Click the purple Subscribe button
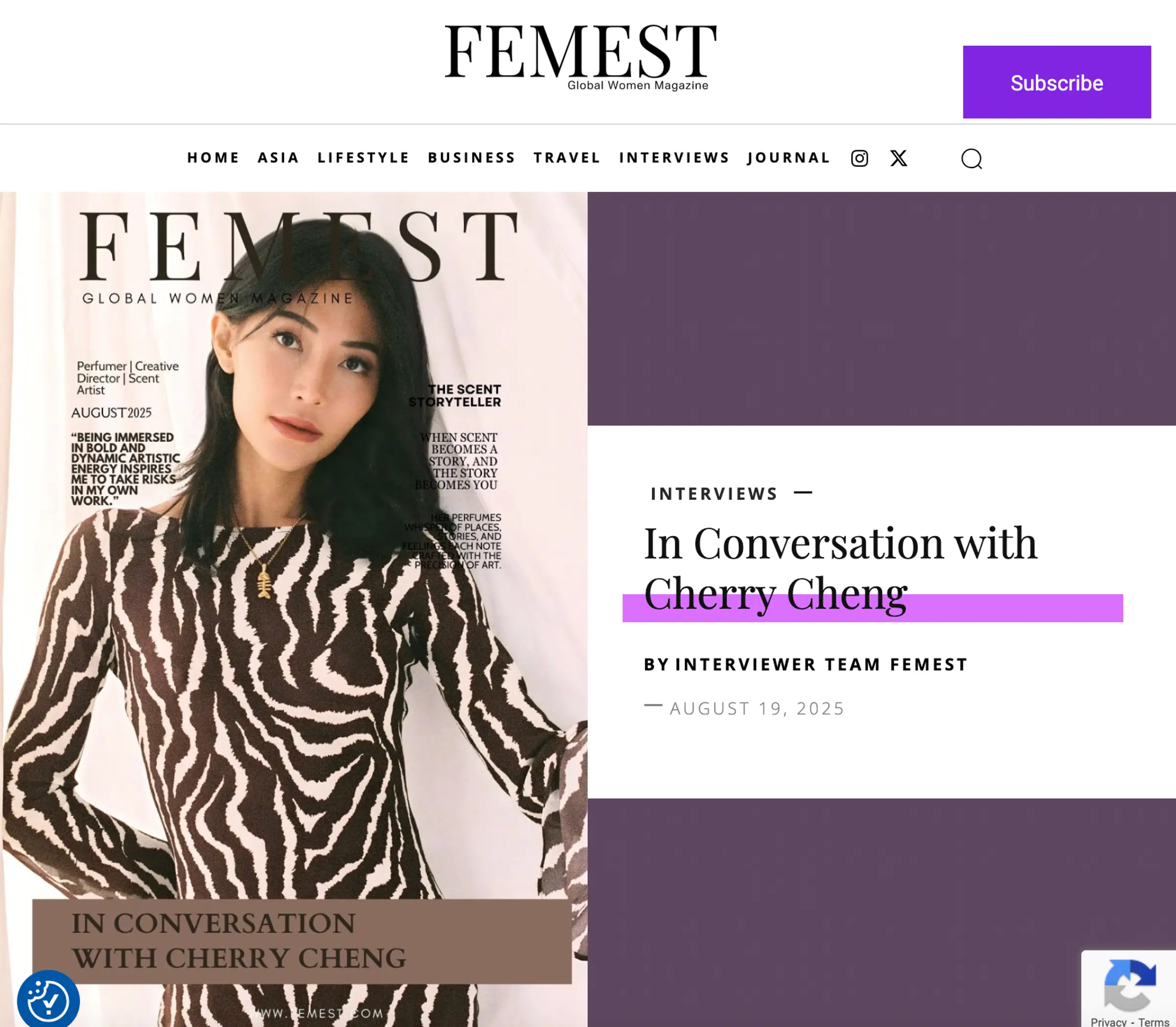This screenshot has width=1176, height=1027. tap(1057, 82)
